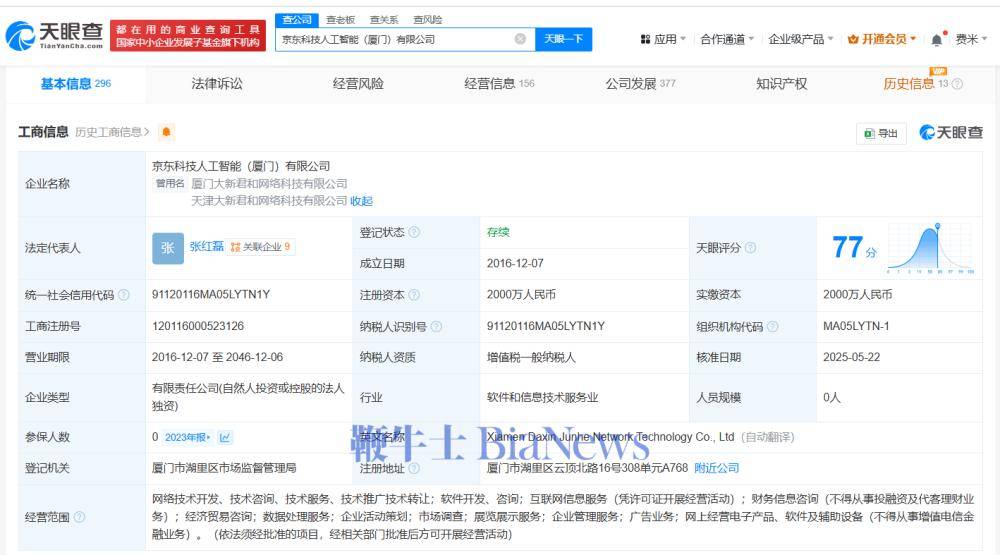
Task: Switch to the 基本信息 tab
Action: point(76,84)
